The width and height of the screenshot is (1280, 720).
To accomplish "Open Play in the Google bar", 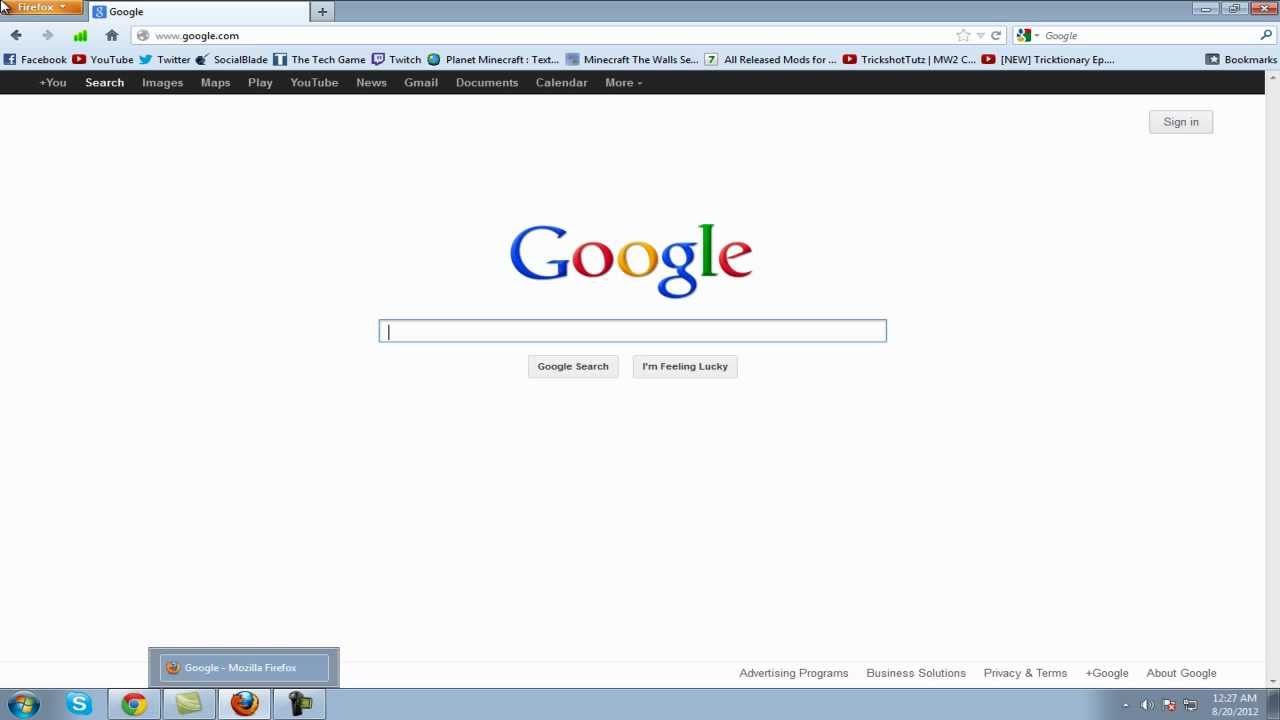I will (260, 83).
